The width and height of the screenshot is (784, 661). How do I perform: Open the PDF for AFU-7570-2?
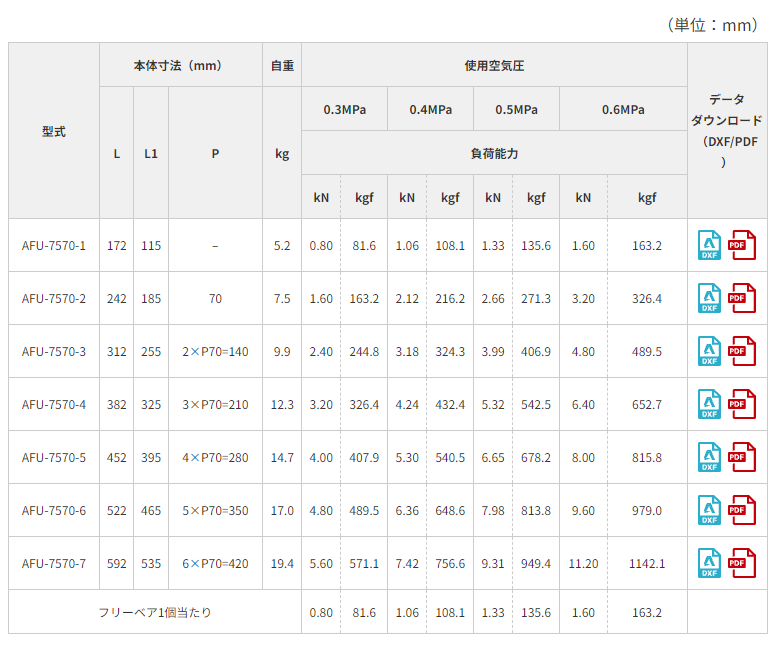tap(742, 298)
